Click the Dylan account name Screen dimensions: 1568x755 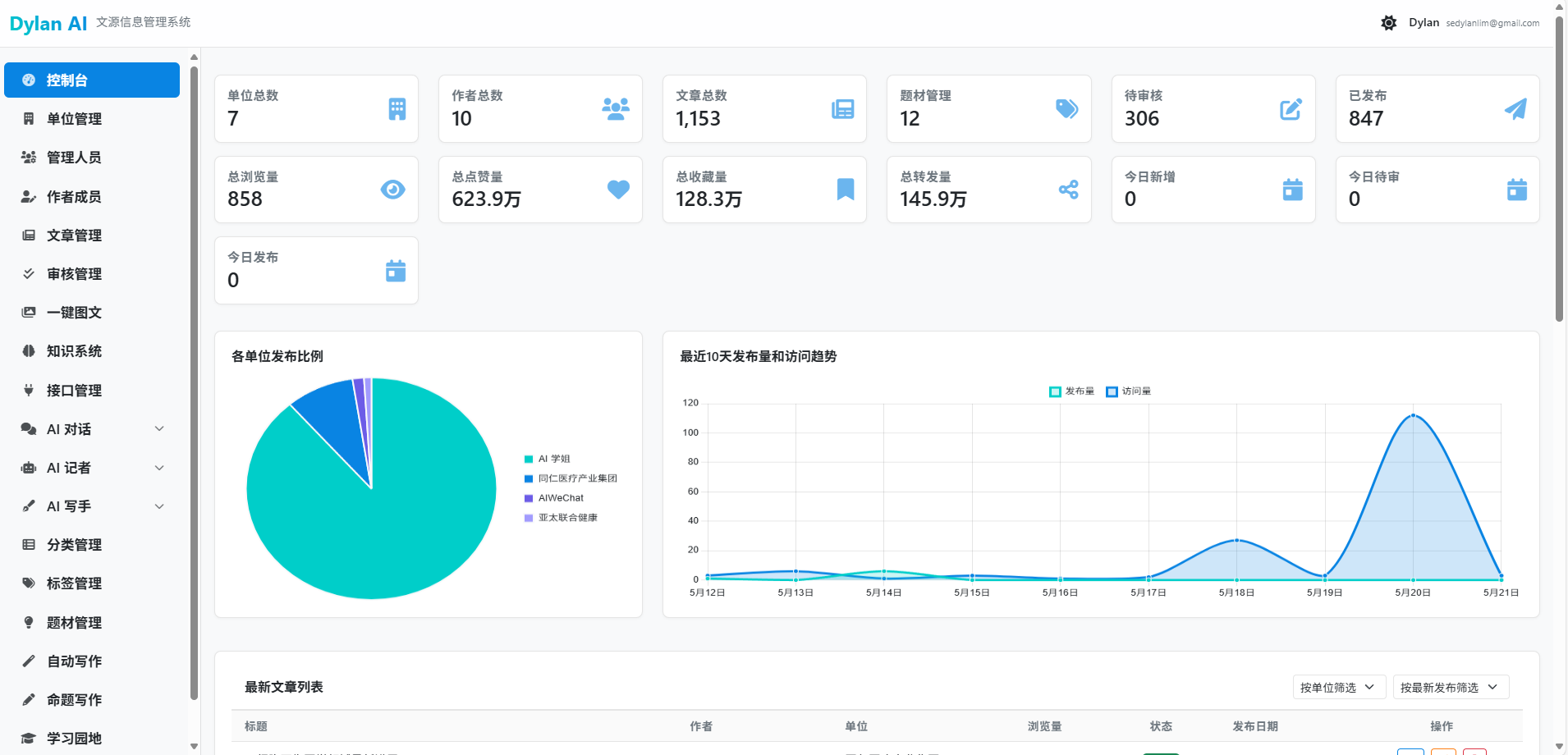(1424, 22)
